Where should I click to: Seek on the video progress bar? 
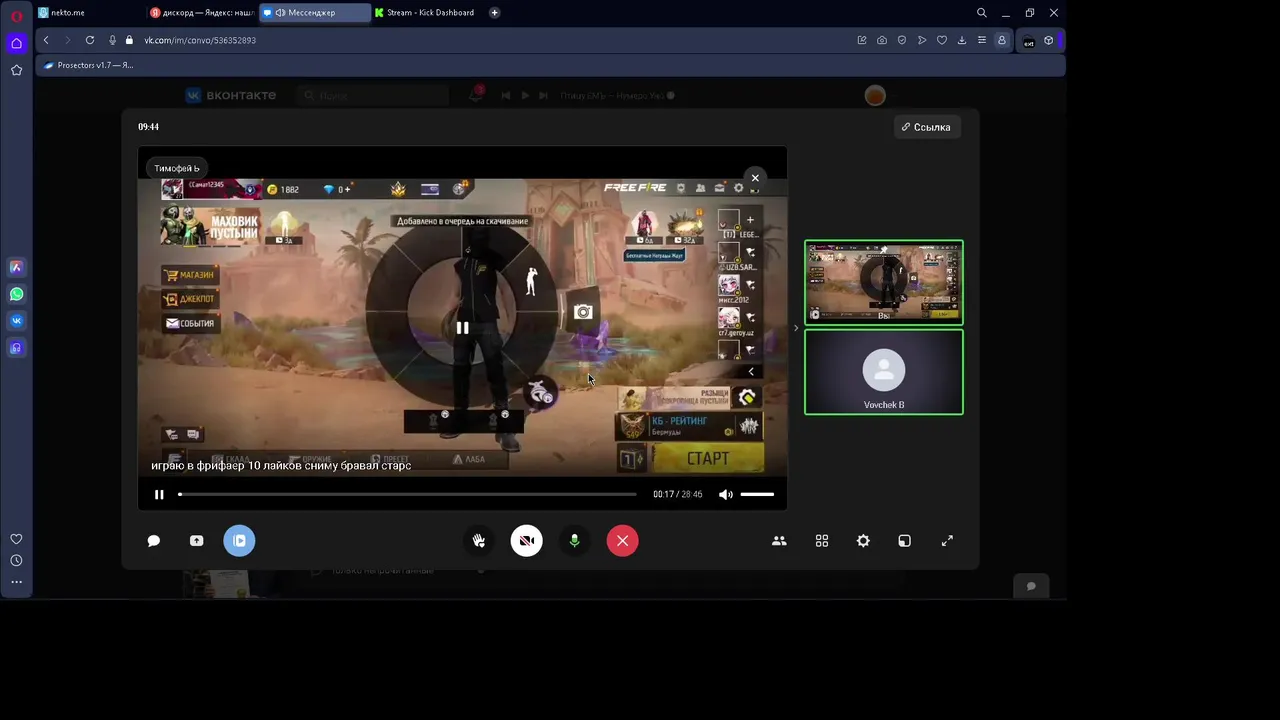click(x=407, y=494)
